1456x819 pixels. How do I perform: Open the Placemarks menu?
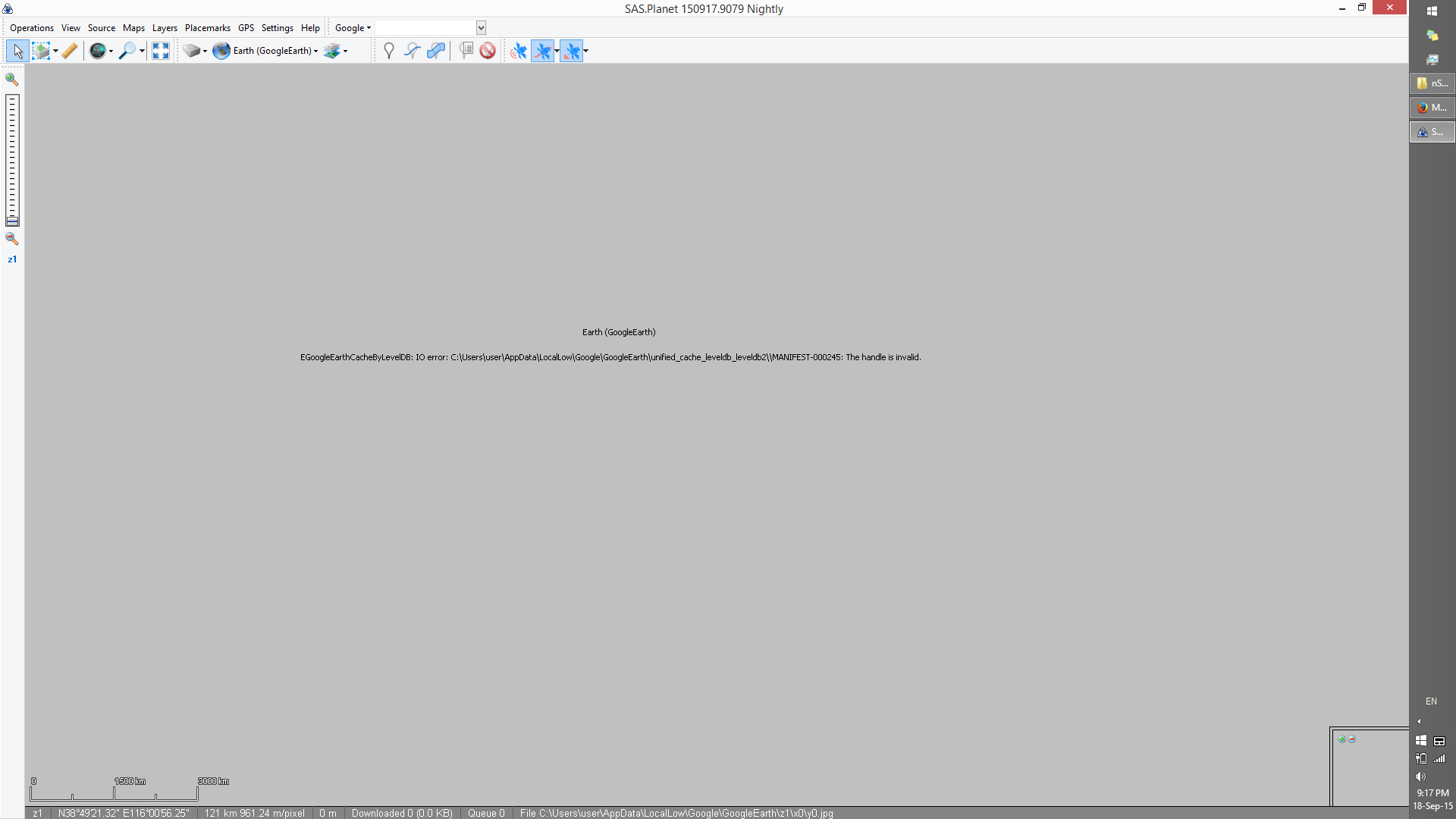(207, 28)
